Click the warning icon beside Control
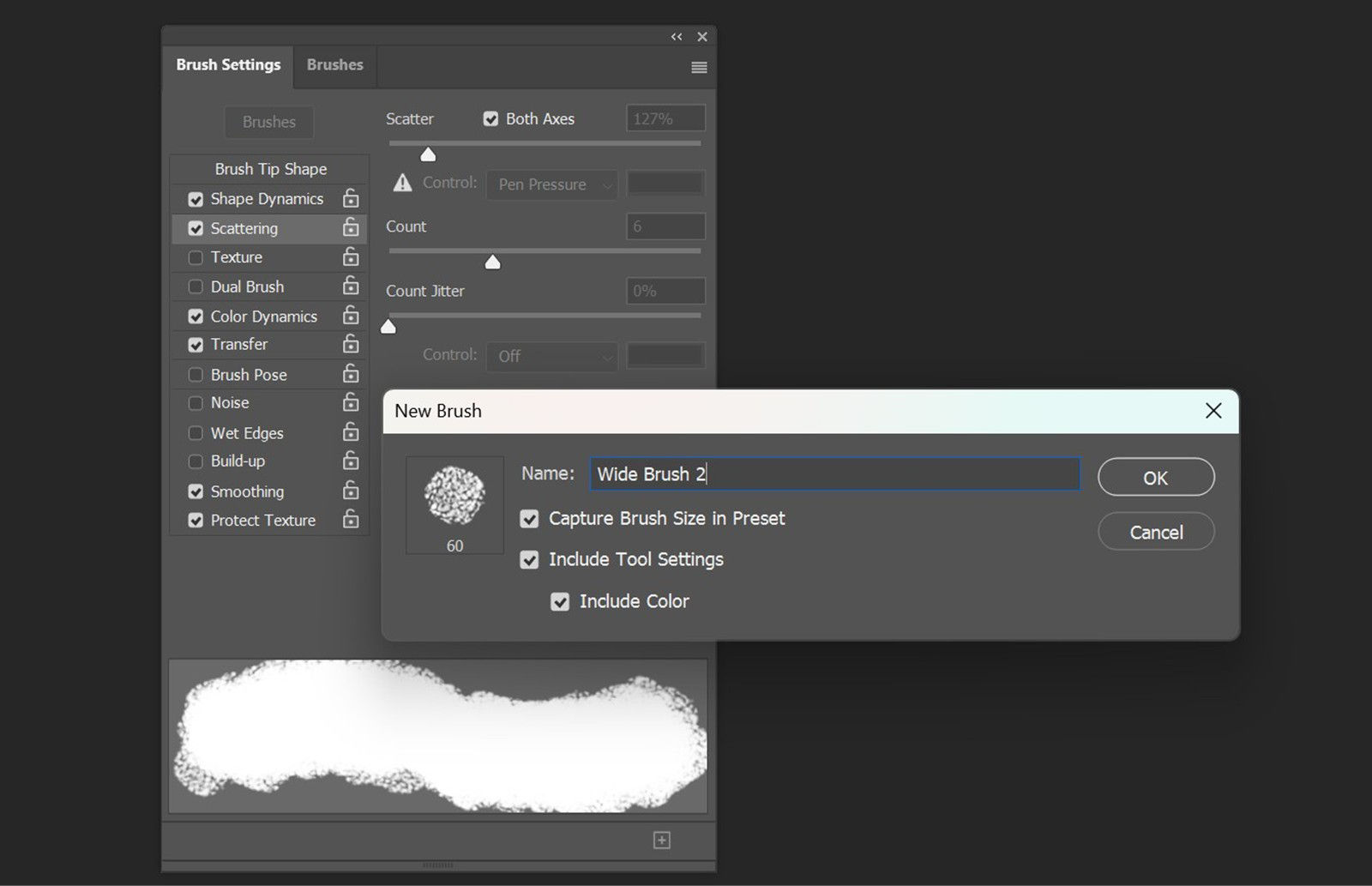Image resolution: width=1372 pixels, height=886 pixels. [x=402, y=182]
